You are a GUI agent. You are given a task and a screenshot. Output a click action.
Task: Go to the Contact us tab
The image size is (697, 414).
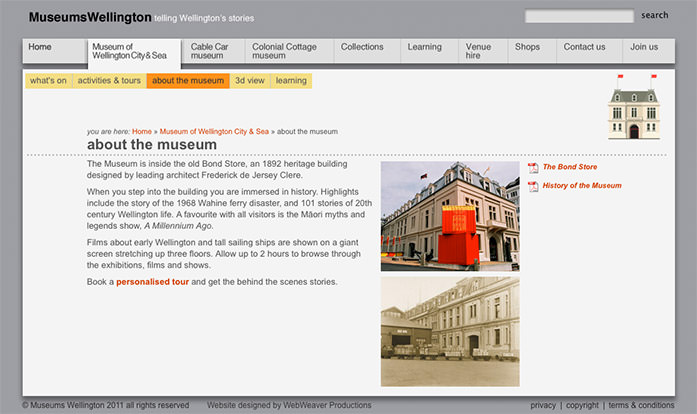(589, 51)
